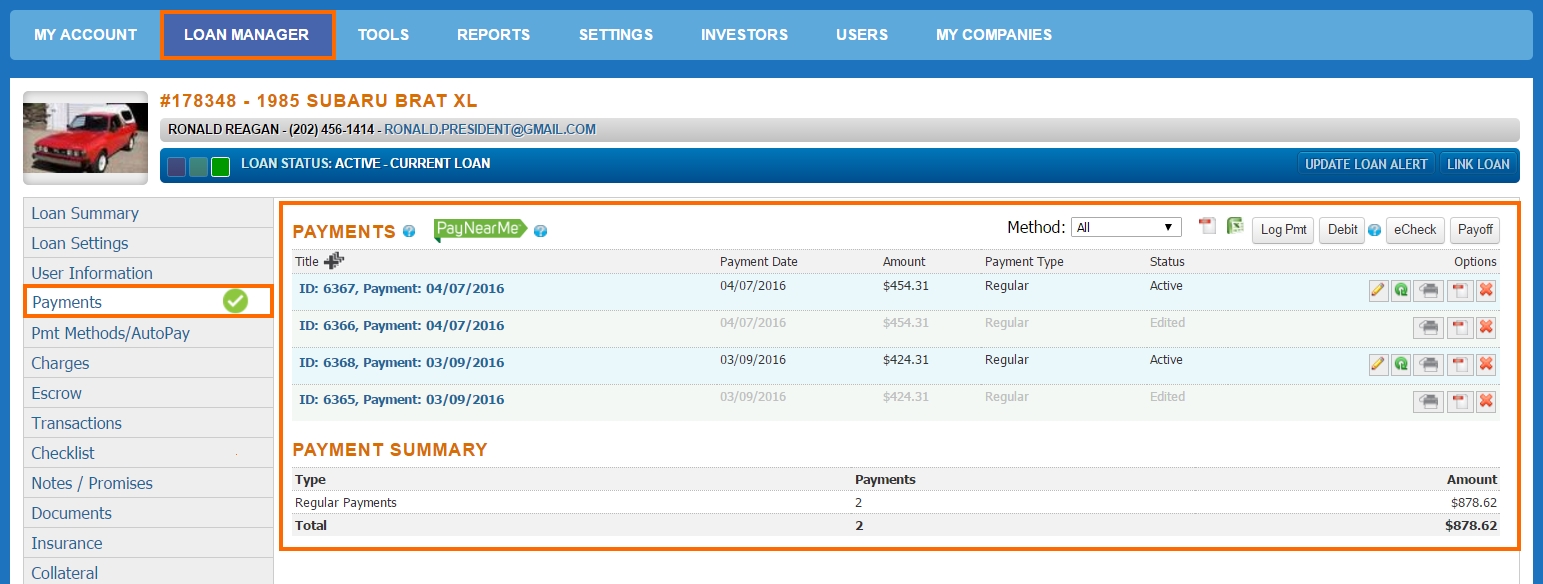Click the Debit button
Viewport: 1543px width, 584px height.
1342,230
